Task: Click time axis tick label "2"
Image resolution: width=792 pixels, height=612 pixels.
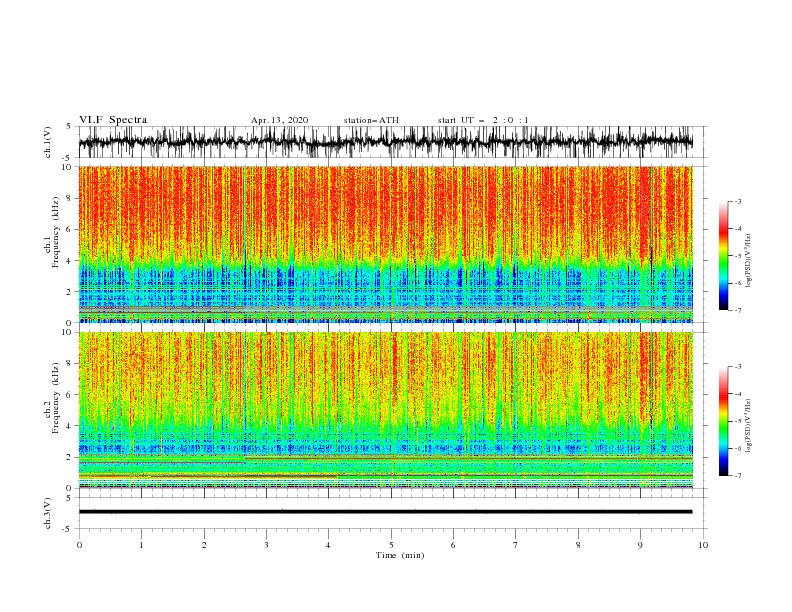Action: coord(204,545)
